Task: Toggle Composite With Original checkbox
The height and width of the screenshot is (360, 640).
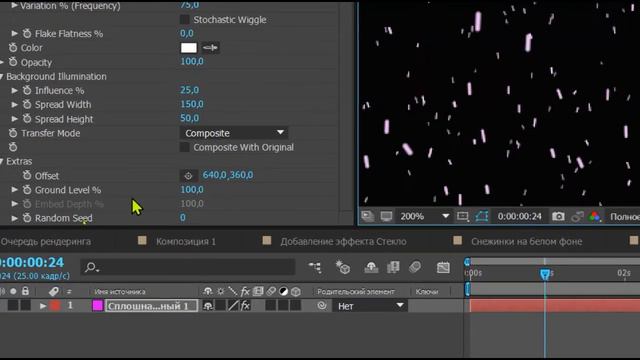Action: (184, 147)
